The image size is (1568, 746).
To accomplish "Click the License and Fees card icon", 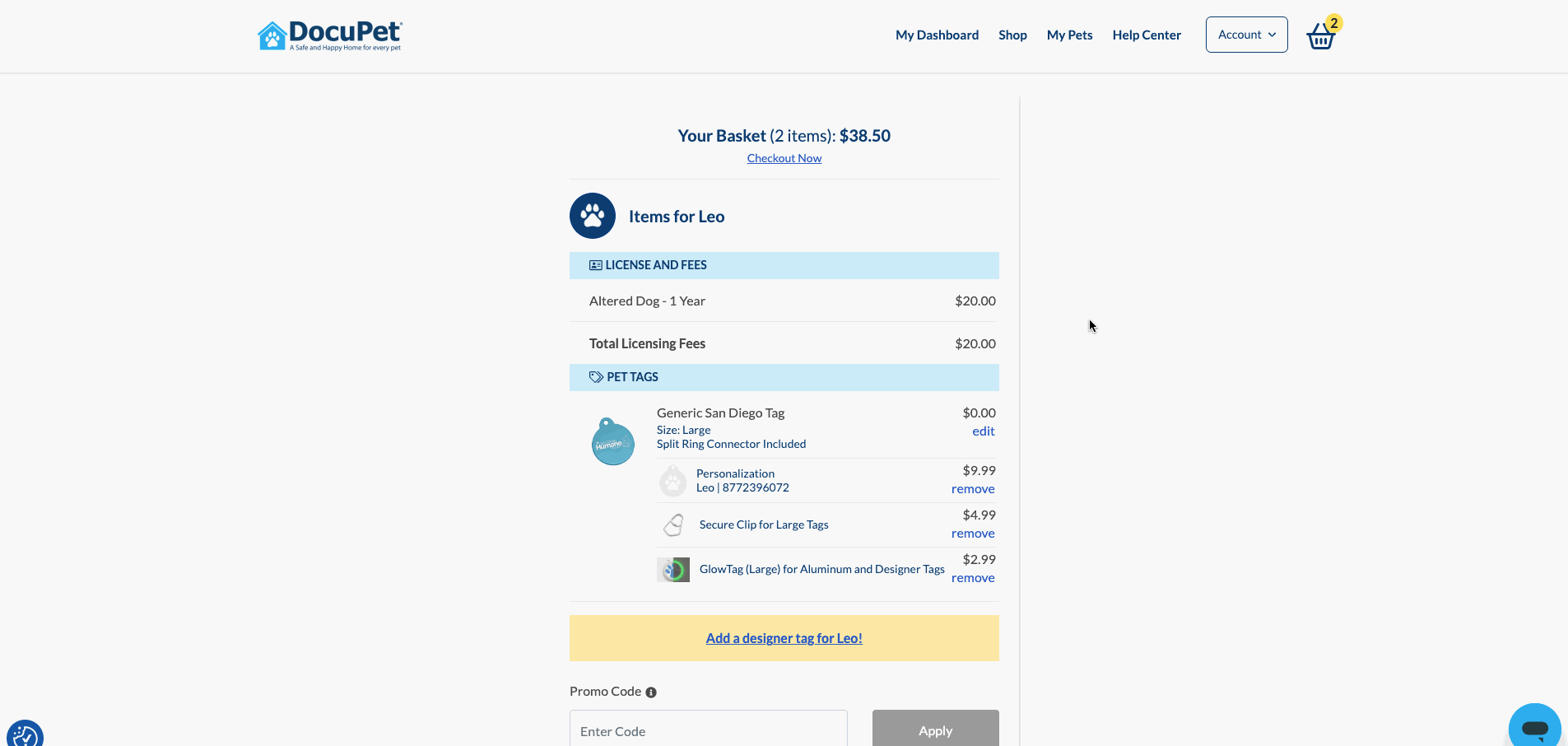I will (596, 265).
